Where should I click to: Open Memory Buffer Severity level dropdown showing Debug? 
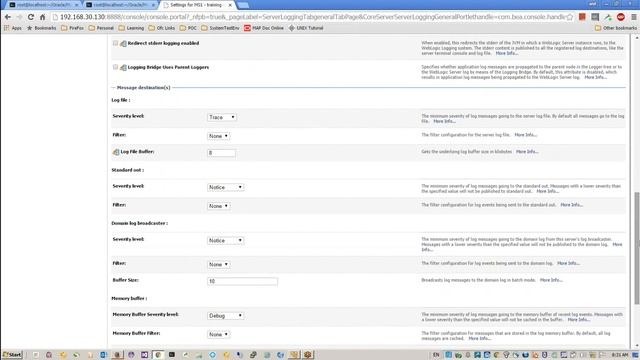tap(226, 316)
